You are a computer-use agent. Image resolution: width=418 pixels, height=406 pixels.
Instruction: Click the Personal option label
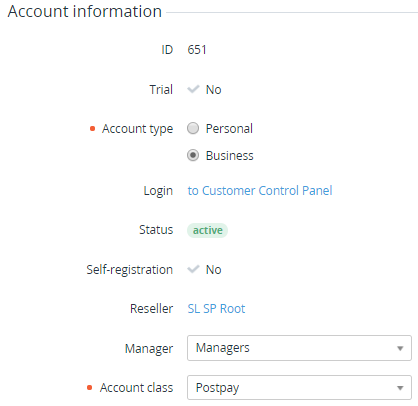tap(229, 129)
